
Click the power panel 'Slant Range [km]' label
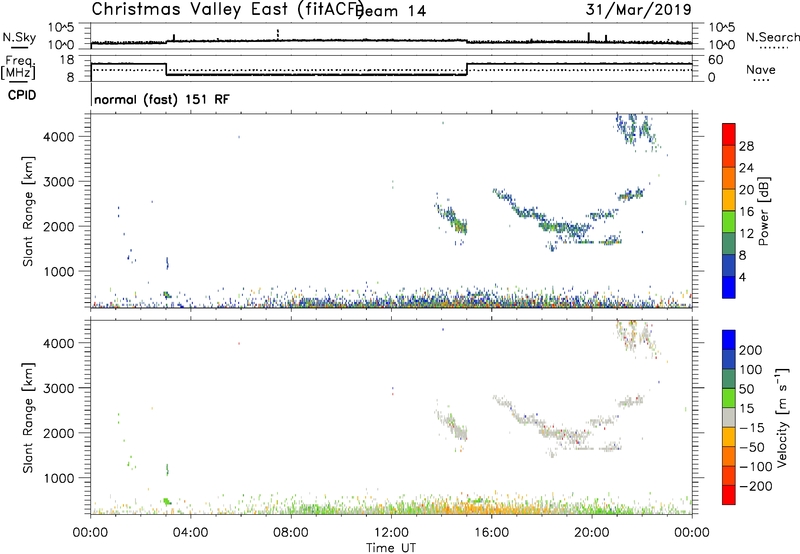point(28,211)
